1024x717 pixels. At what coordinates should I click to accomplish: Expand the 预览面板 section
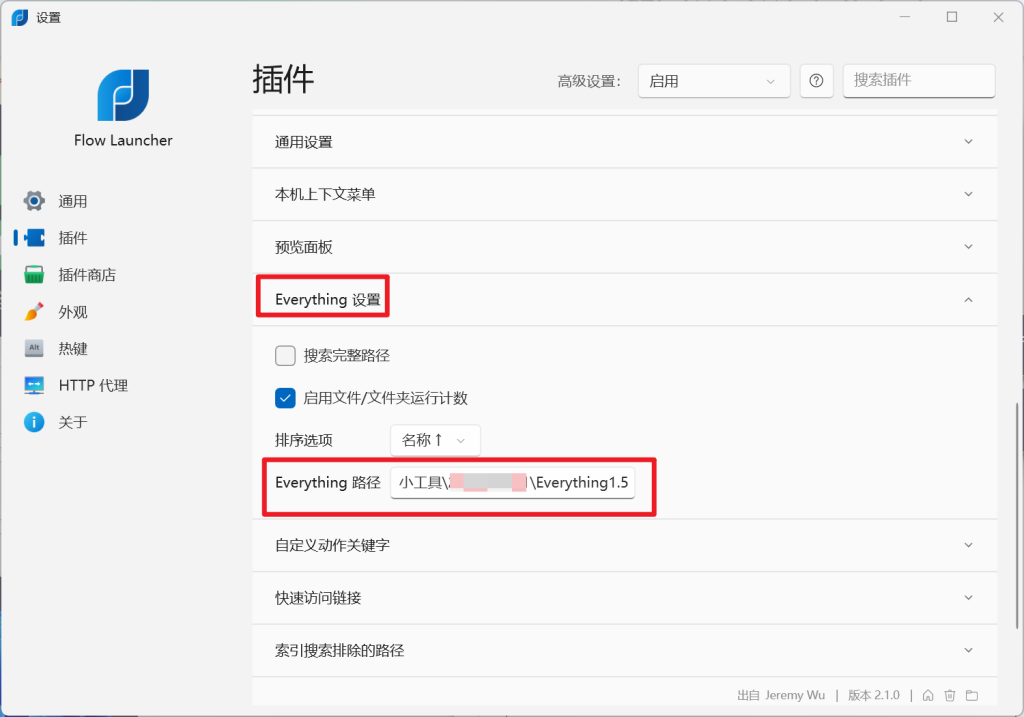pos(624,247)
